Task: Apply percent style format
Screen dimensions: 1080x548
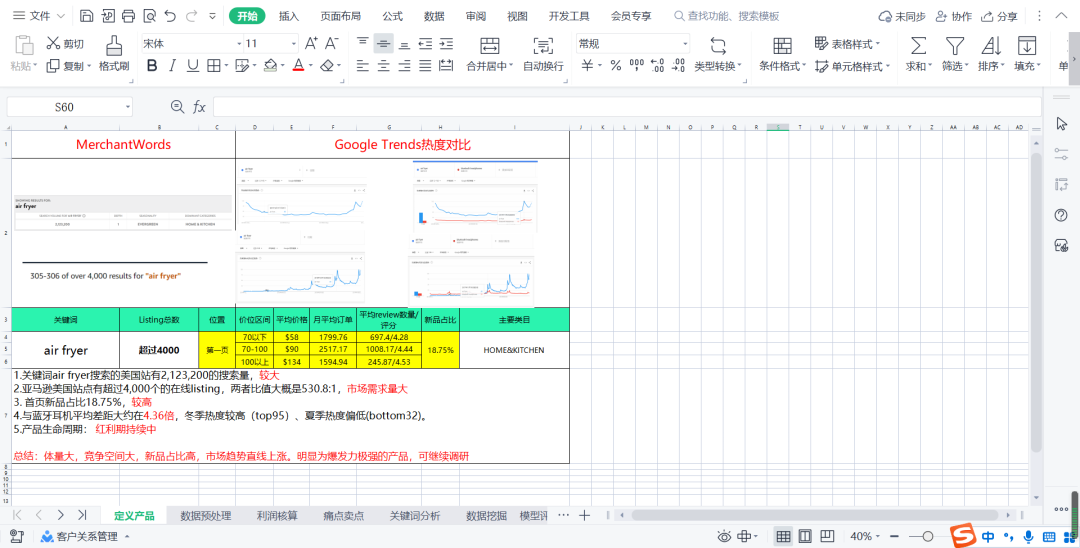Action: point(616,65)
